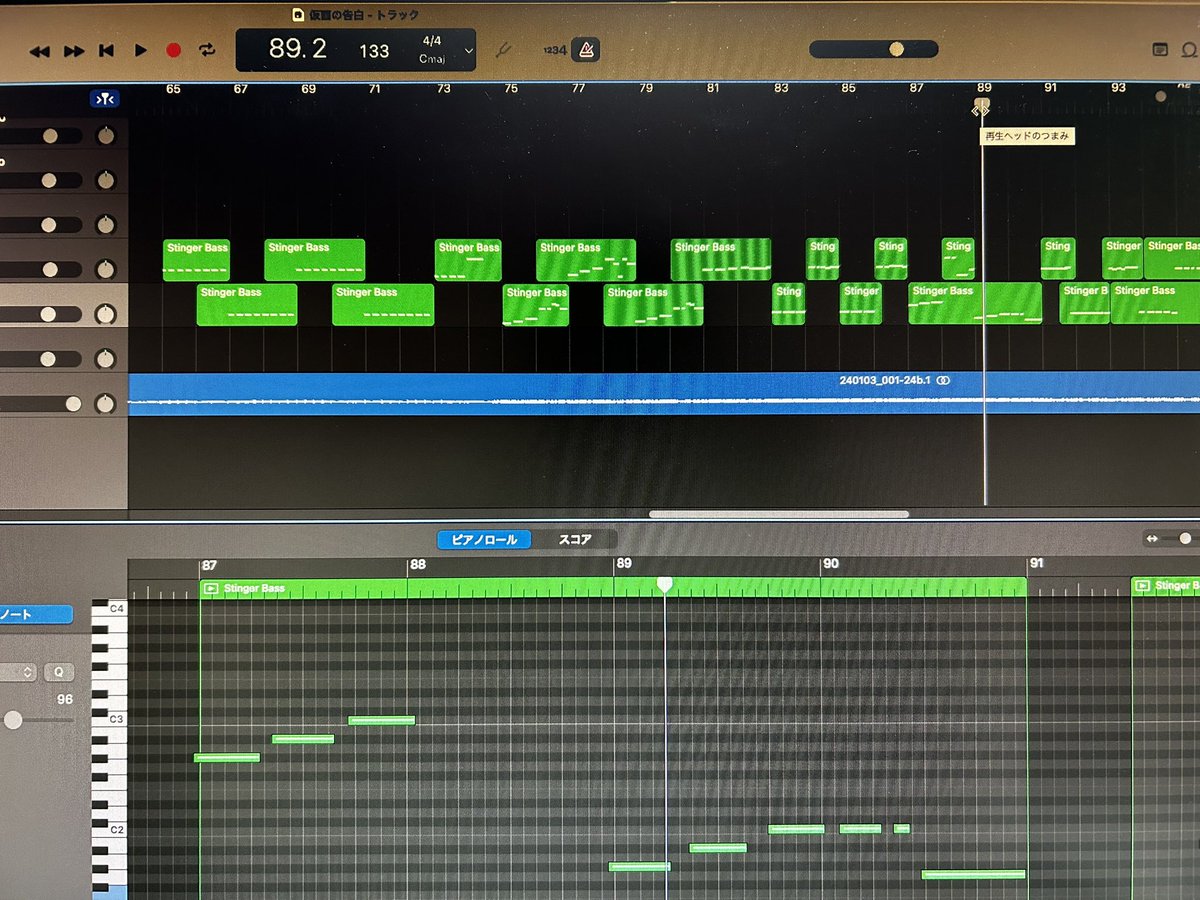Toggle the blue Catch Playhead button
The width and height of the screenshot is (1200, 900).
(x=105, y=99)
